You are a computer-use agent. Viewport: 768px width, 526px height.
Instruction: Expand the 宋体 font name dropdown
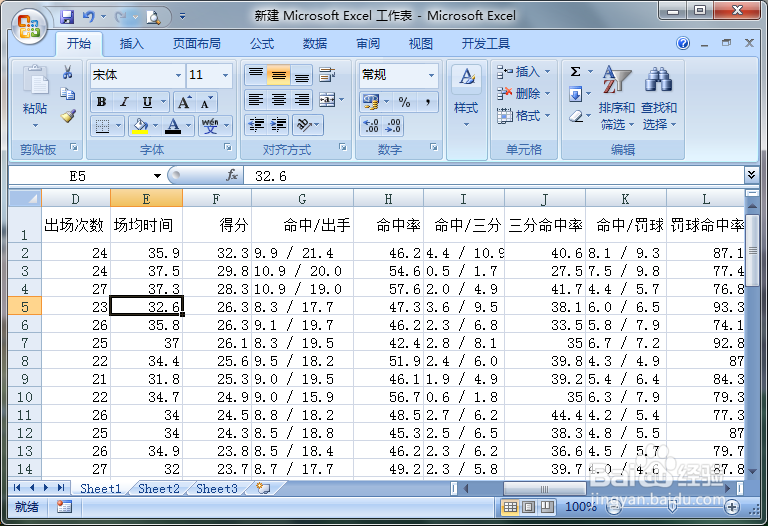pos(178,75)
